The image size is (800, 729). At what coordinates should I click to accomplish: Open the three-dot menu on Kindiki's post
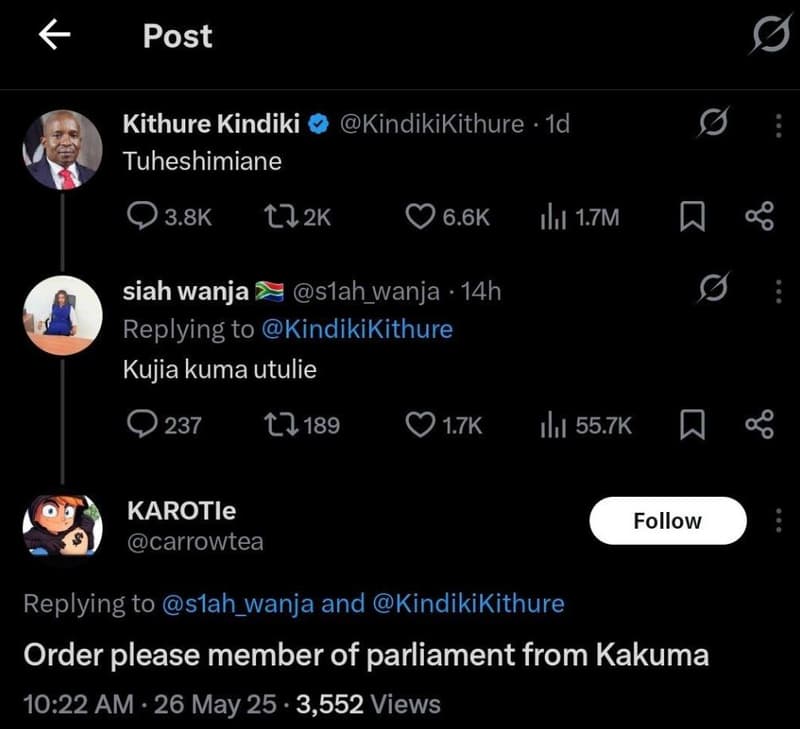778,125
